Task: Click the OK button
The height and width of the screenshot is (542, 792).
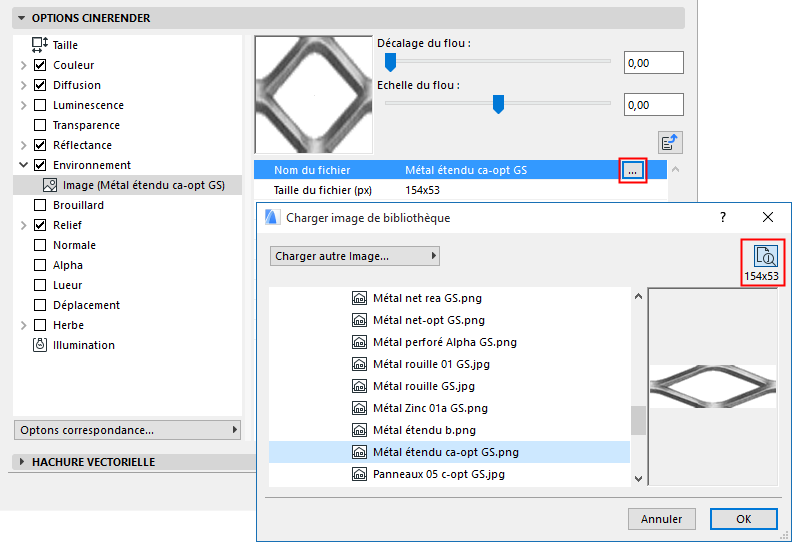Action: coord(744,519)
